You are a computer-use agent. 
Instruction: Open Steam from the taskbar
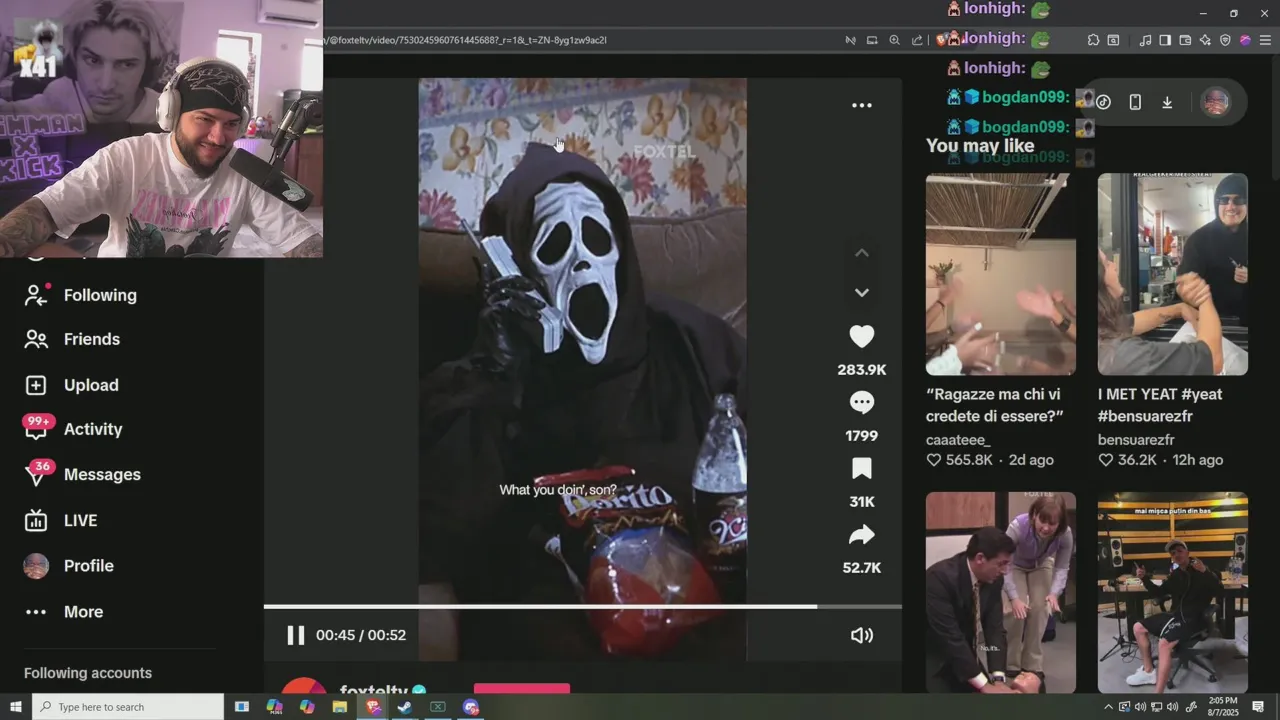coord(405,707)
